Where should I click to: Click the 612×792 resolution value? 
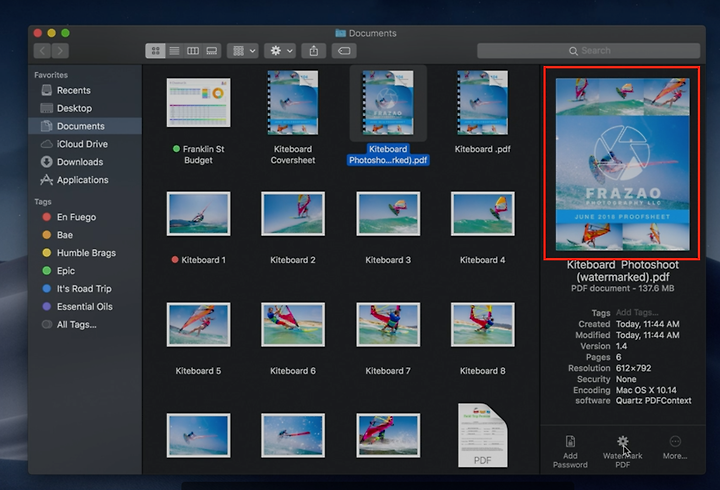pos(633,368)
